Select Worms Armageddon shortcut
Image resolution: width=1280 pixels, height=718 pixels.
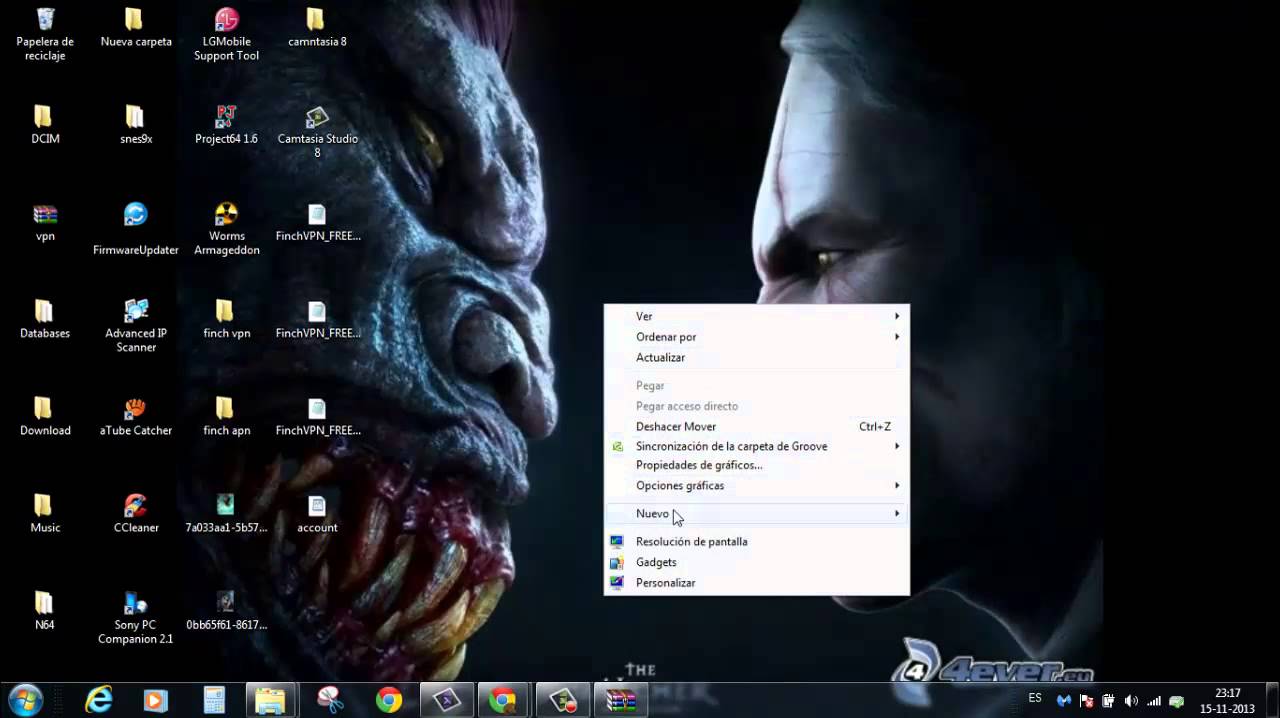pos(227,228)
